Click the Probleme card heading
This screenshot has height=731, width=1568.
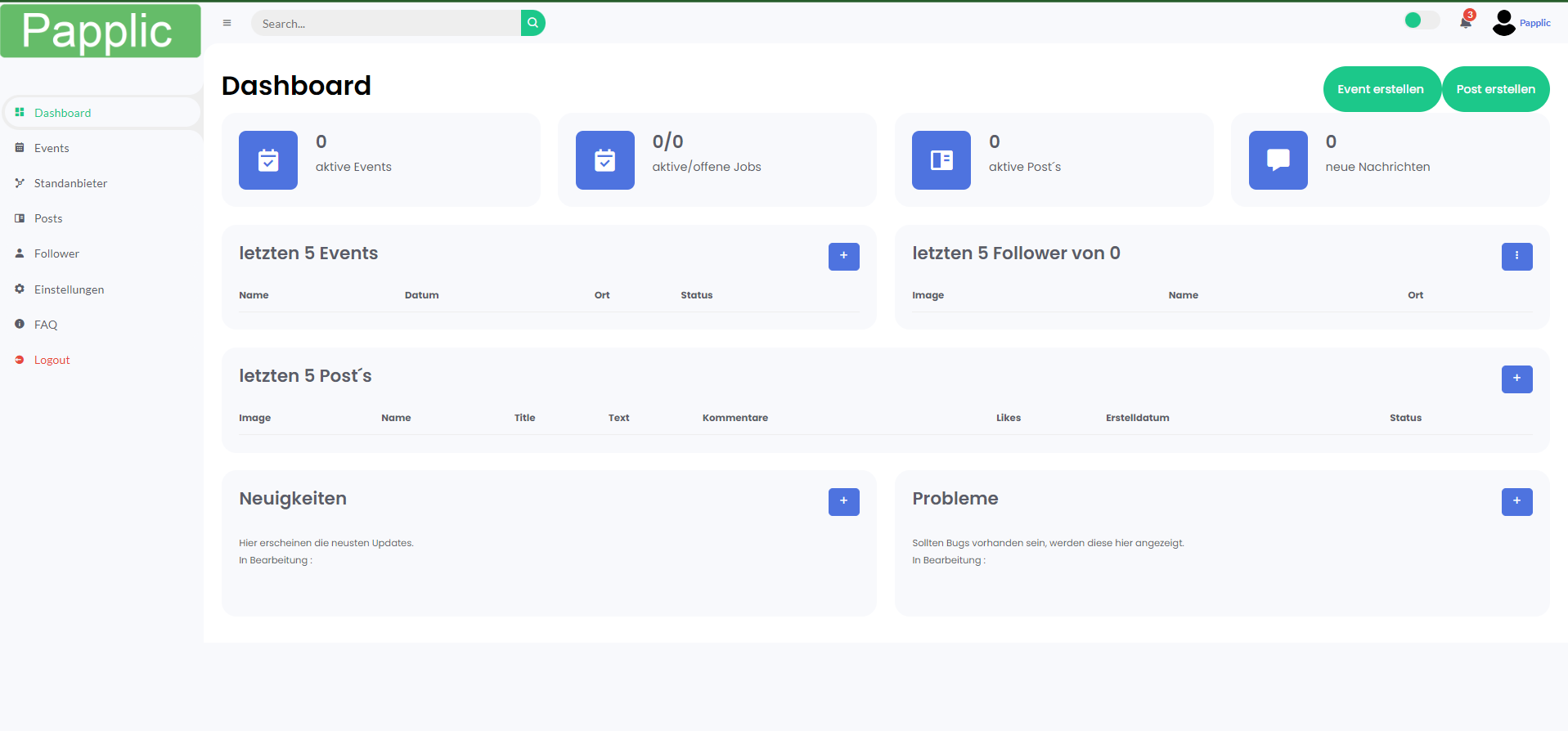click(x=955, y=499)
